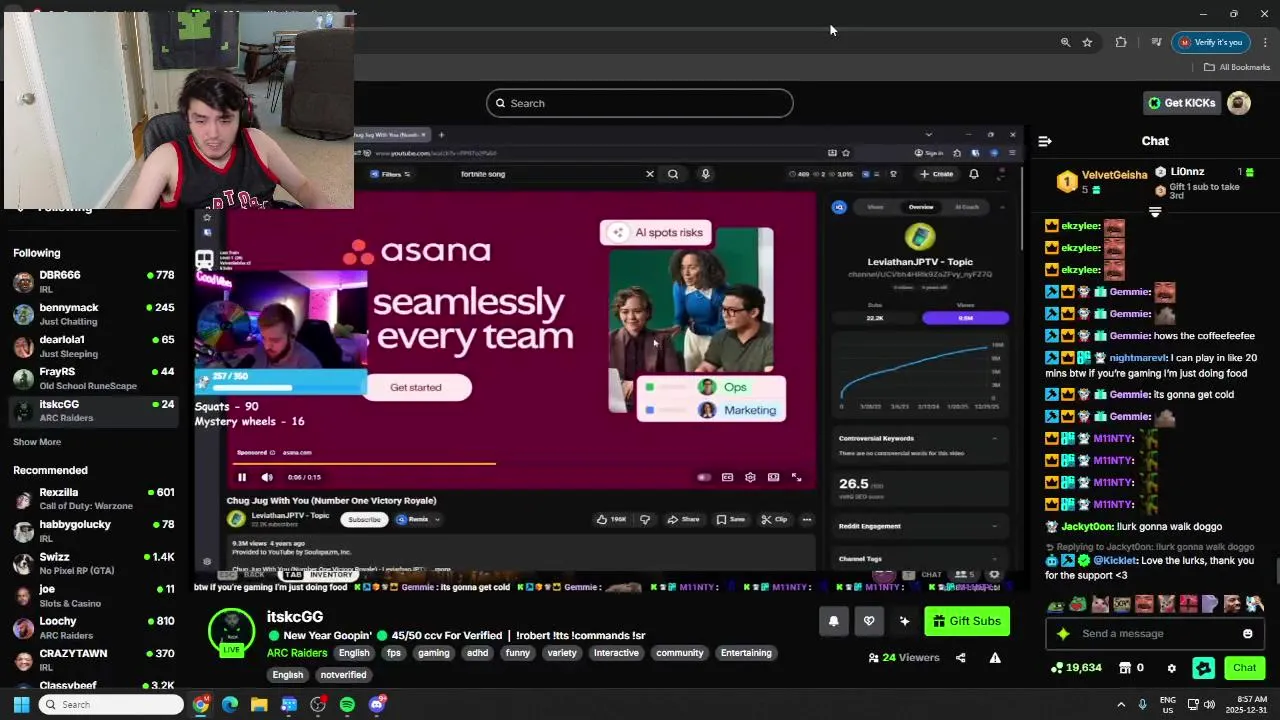Select the notverified stream tag
The image size is (1280, 720).
pyautogui.click(x=344, y=675)
